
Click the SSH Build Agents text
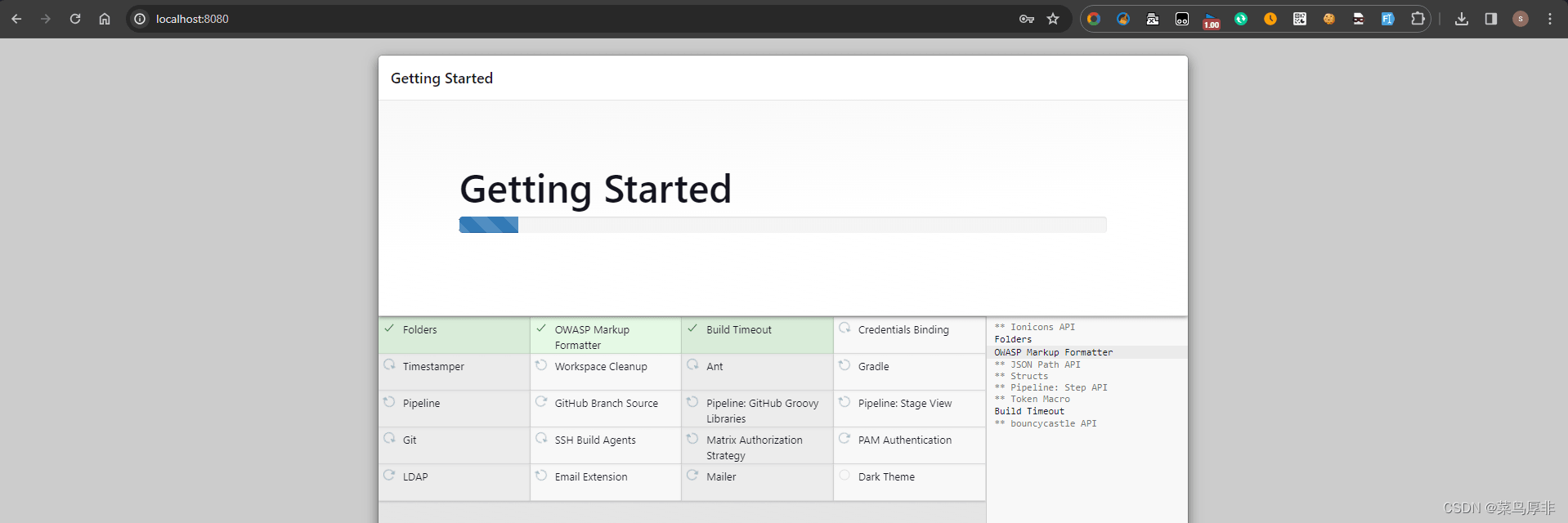click(x=595, y=440)
